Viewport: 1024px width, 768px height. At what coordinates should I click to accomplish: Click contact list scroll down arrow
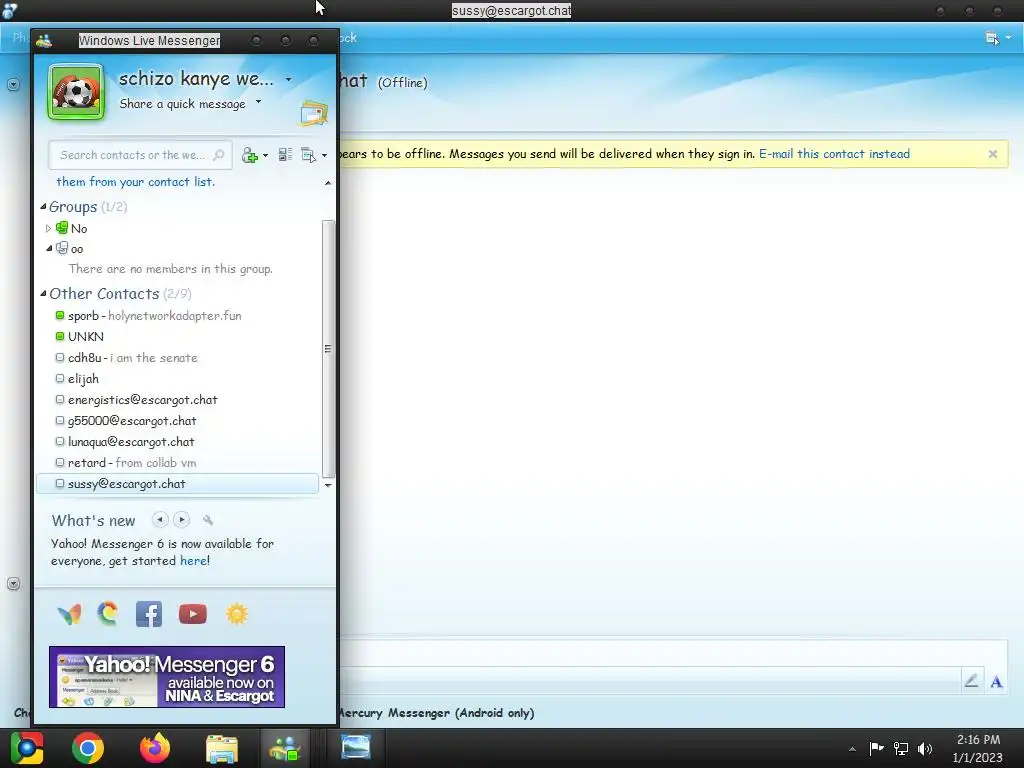328,485
